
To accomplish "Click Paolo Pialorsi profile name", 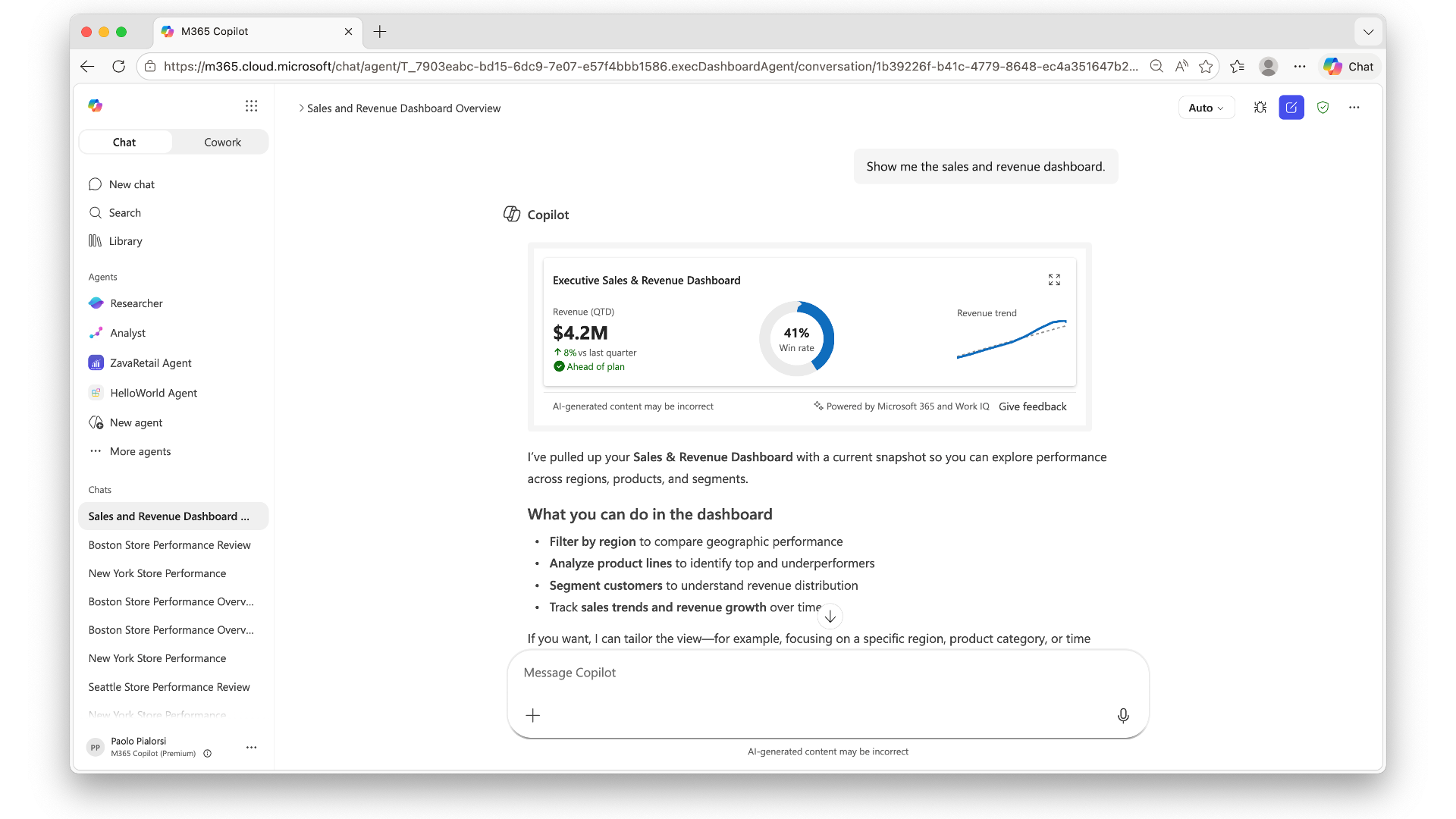I will coord(138,742).
